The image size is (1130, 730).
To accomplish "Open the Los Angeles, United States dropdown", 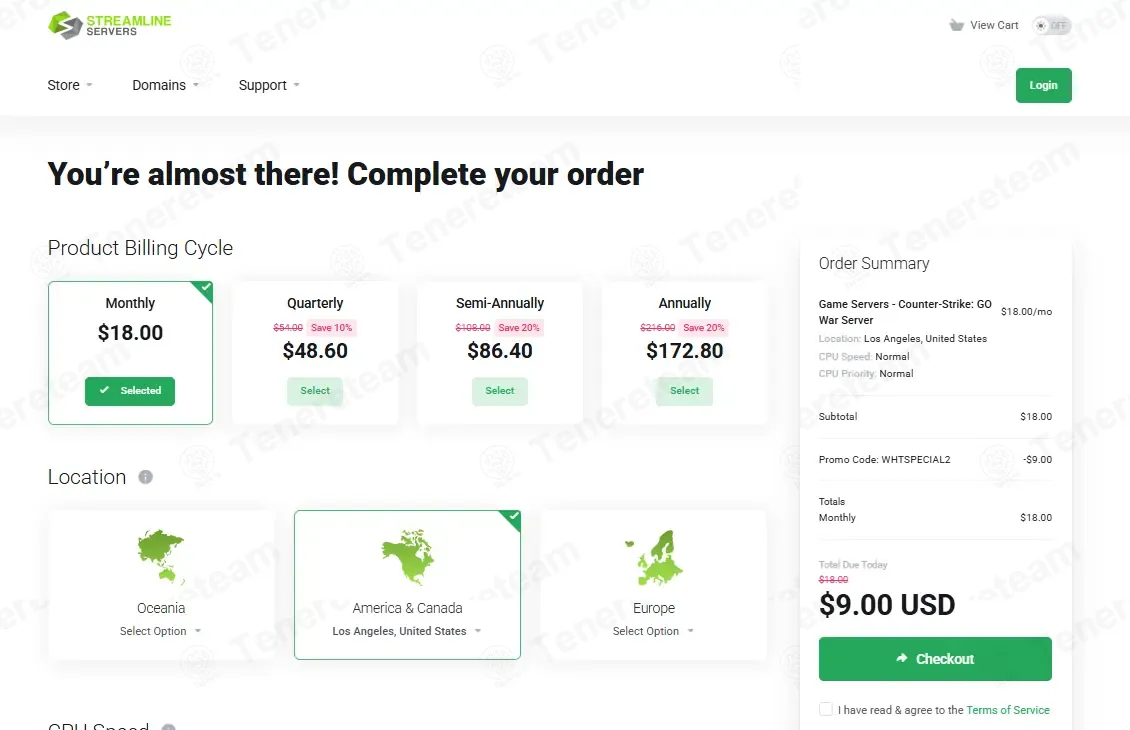I will pos(407,631).
